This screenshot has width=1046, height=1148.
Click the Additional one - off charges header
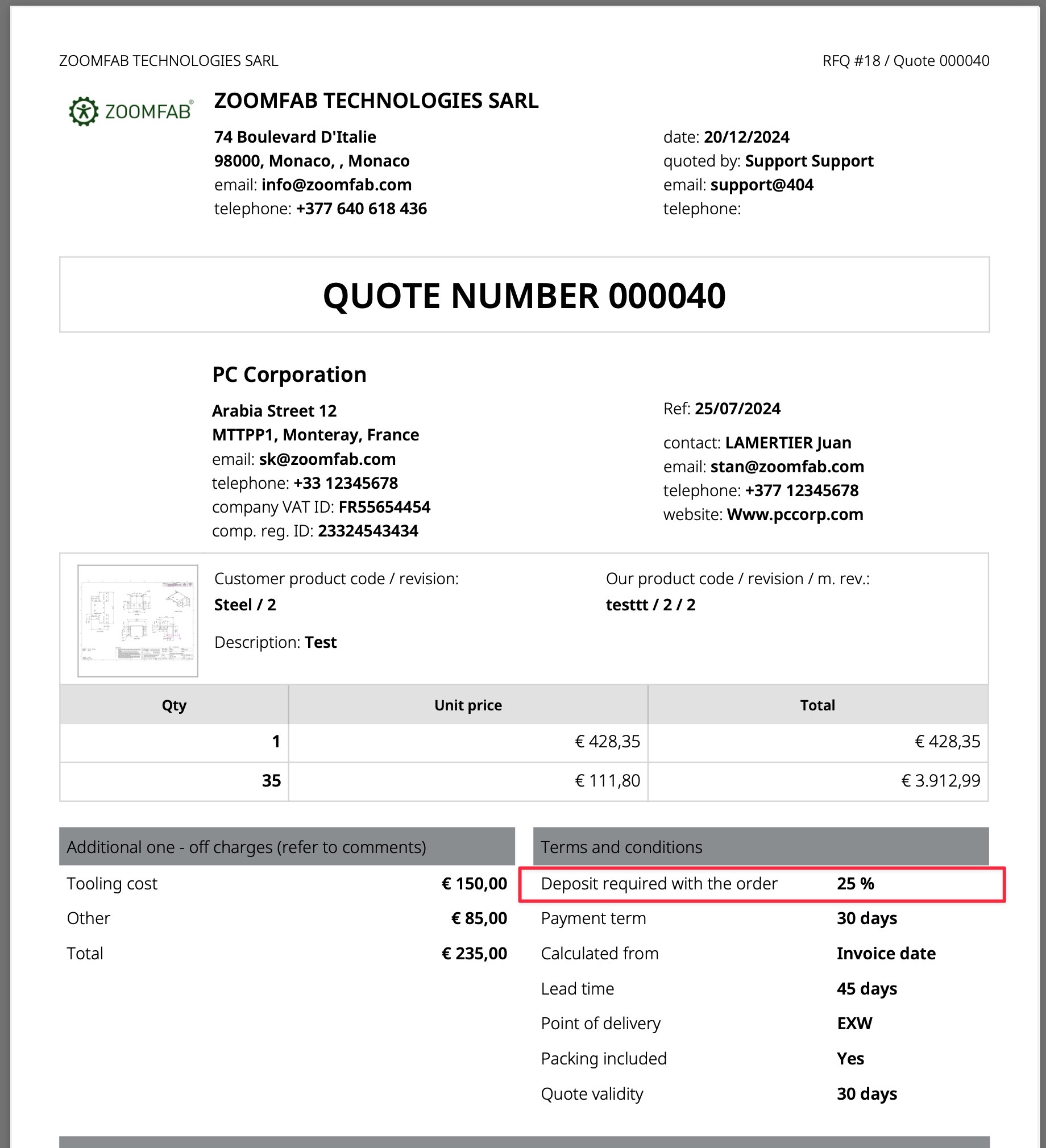click(246, 847)
